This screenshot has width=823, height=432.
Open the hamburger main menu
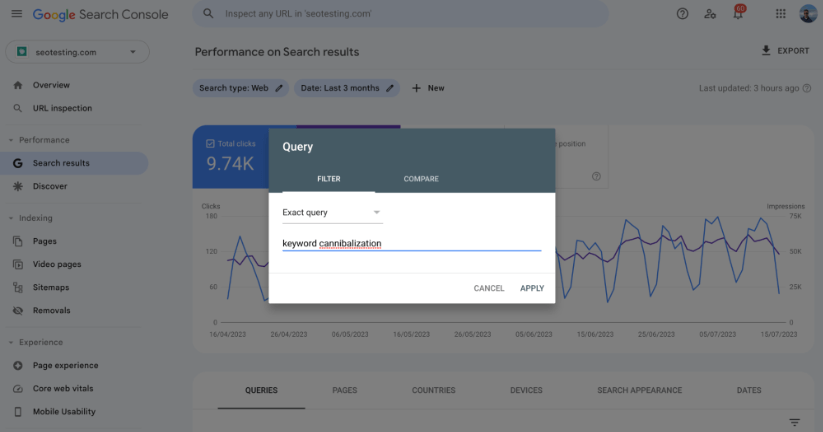(x=17, y=14)
